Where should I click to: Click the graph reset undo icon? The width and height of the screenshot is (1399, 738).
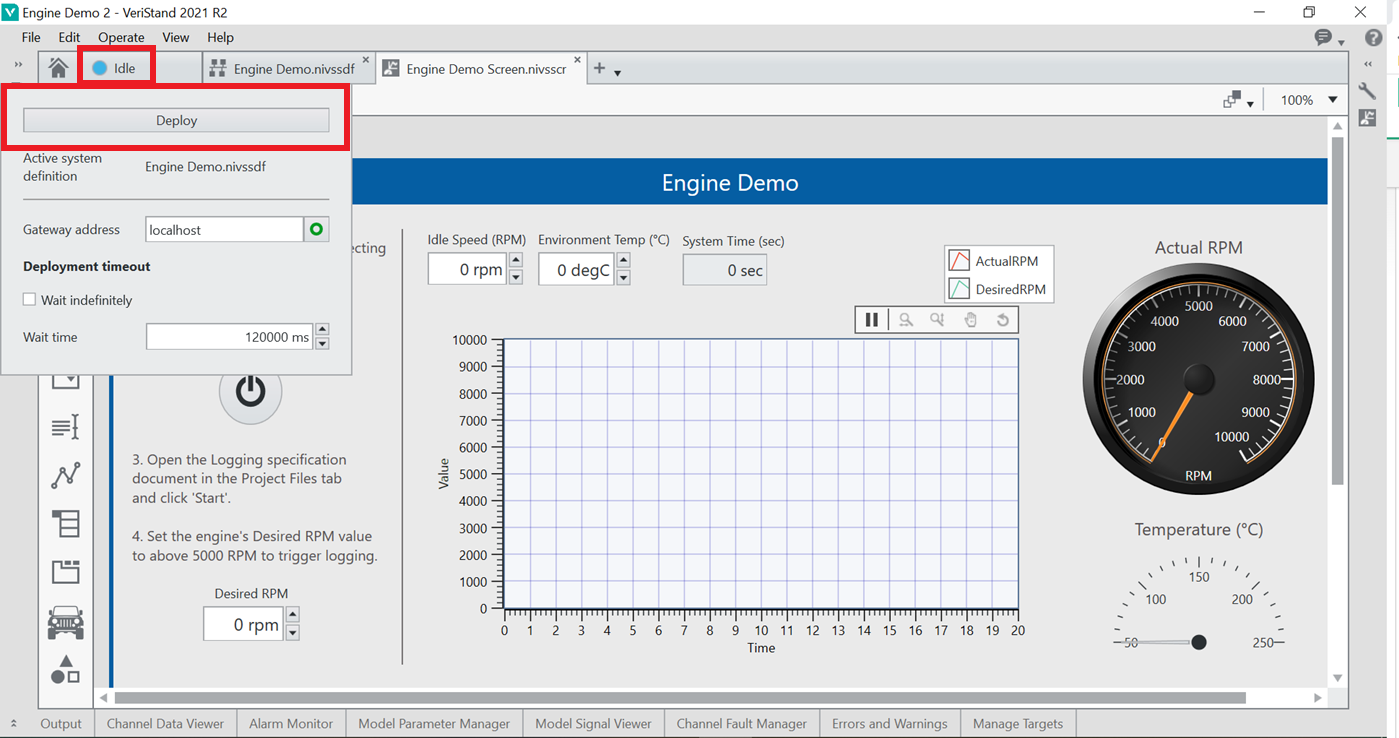click(x=1002, y=320)
